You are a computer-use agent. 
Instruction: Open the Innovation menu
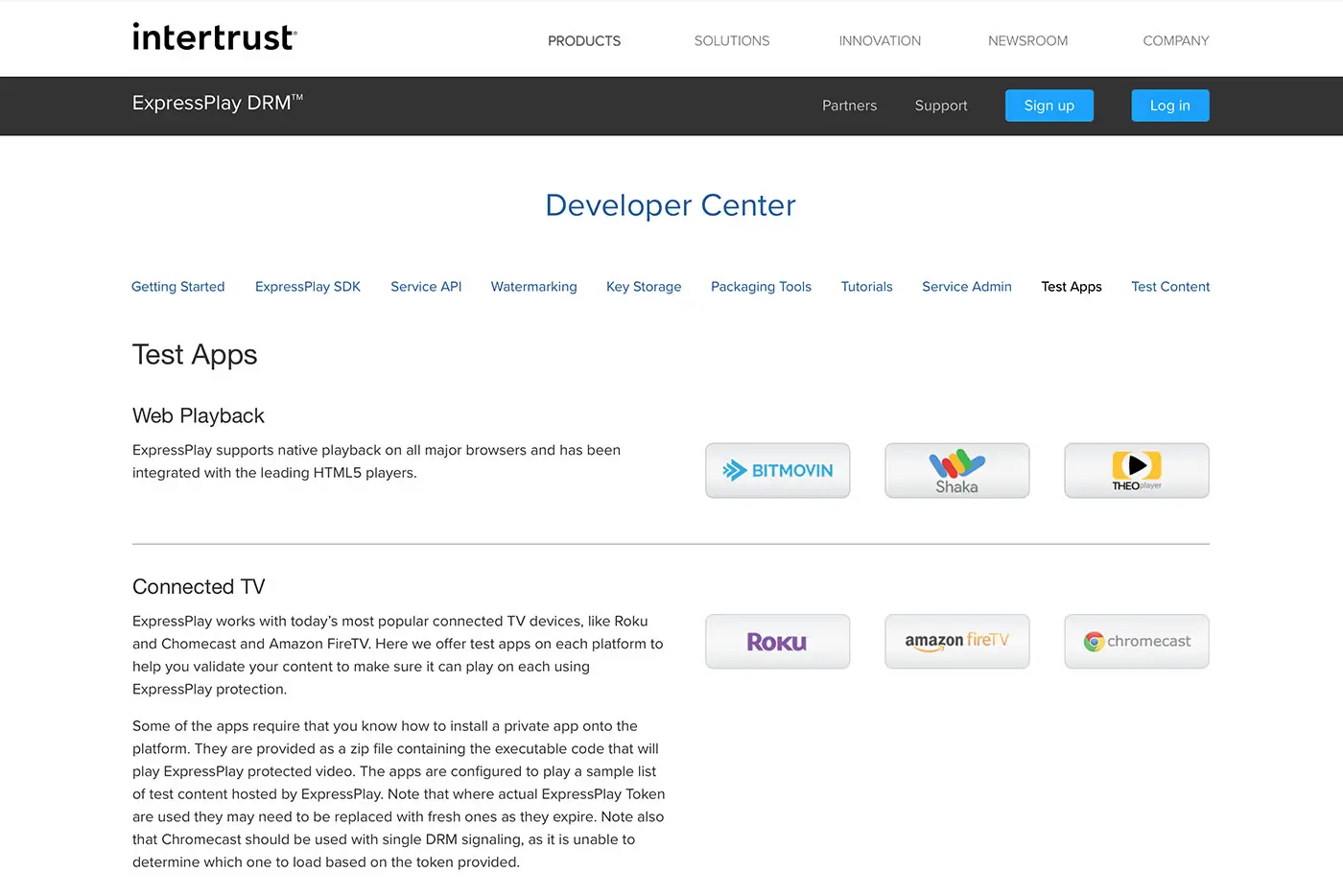(x=880, y=41)
